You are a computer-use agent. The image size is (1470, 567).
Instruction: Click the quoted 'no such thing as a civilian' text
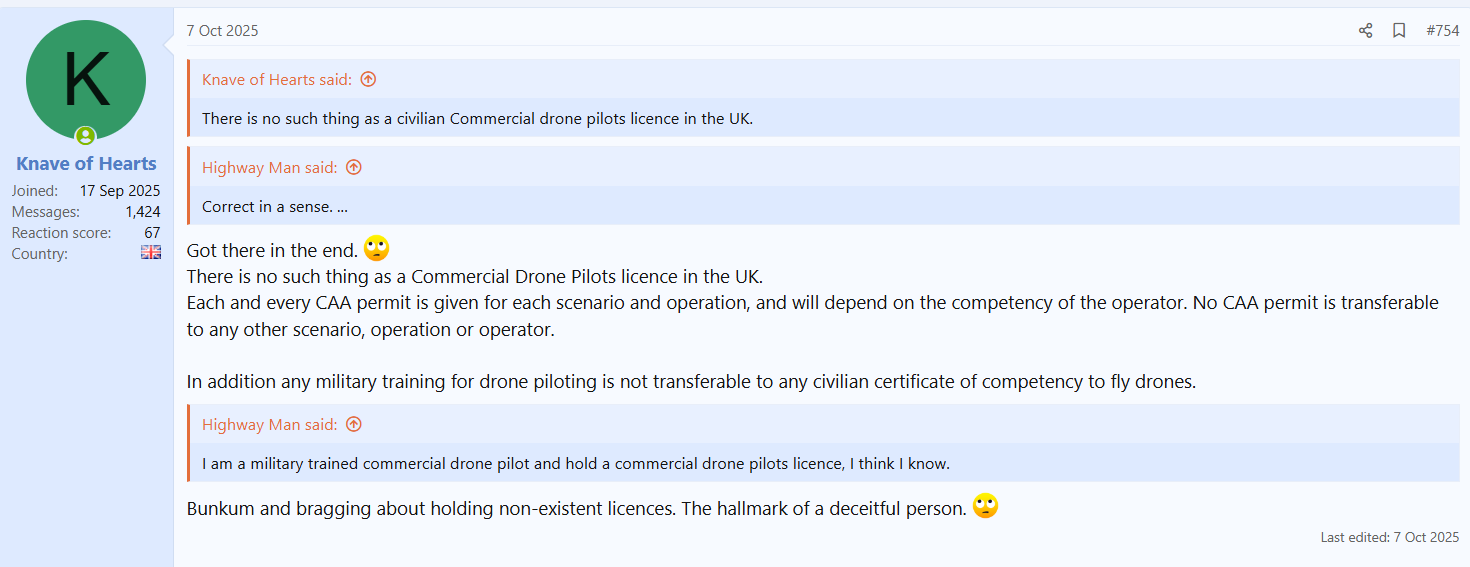pos(477,119)
